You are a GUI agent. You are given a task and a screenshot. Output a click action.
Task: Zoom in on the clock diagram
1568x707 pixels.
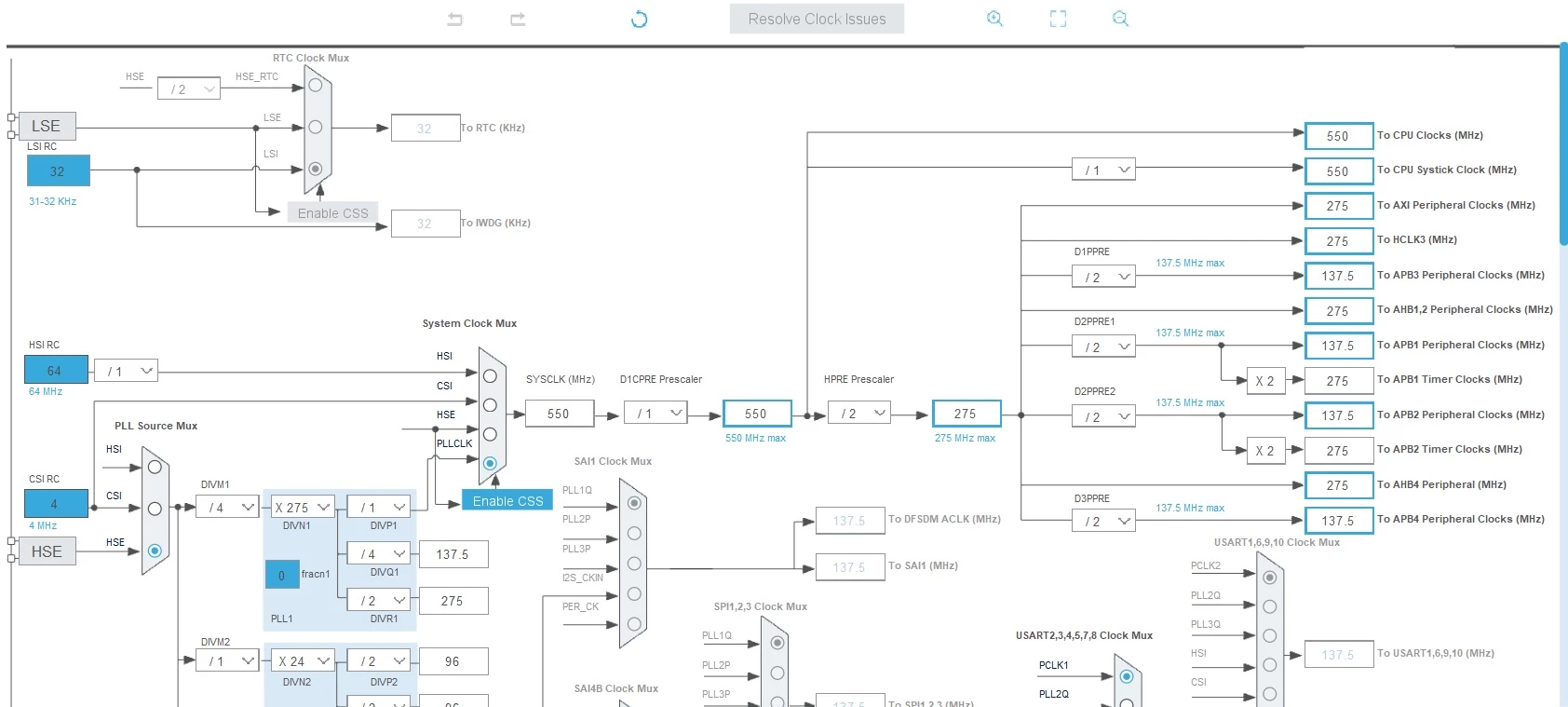coord(994,19)
